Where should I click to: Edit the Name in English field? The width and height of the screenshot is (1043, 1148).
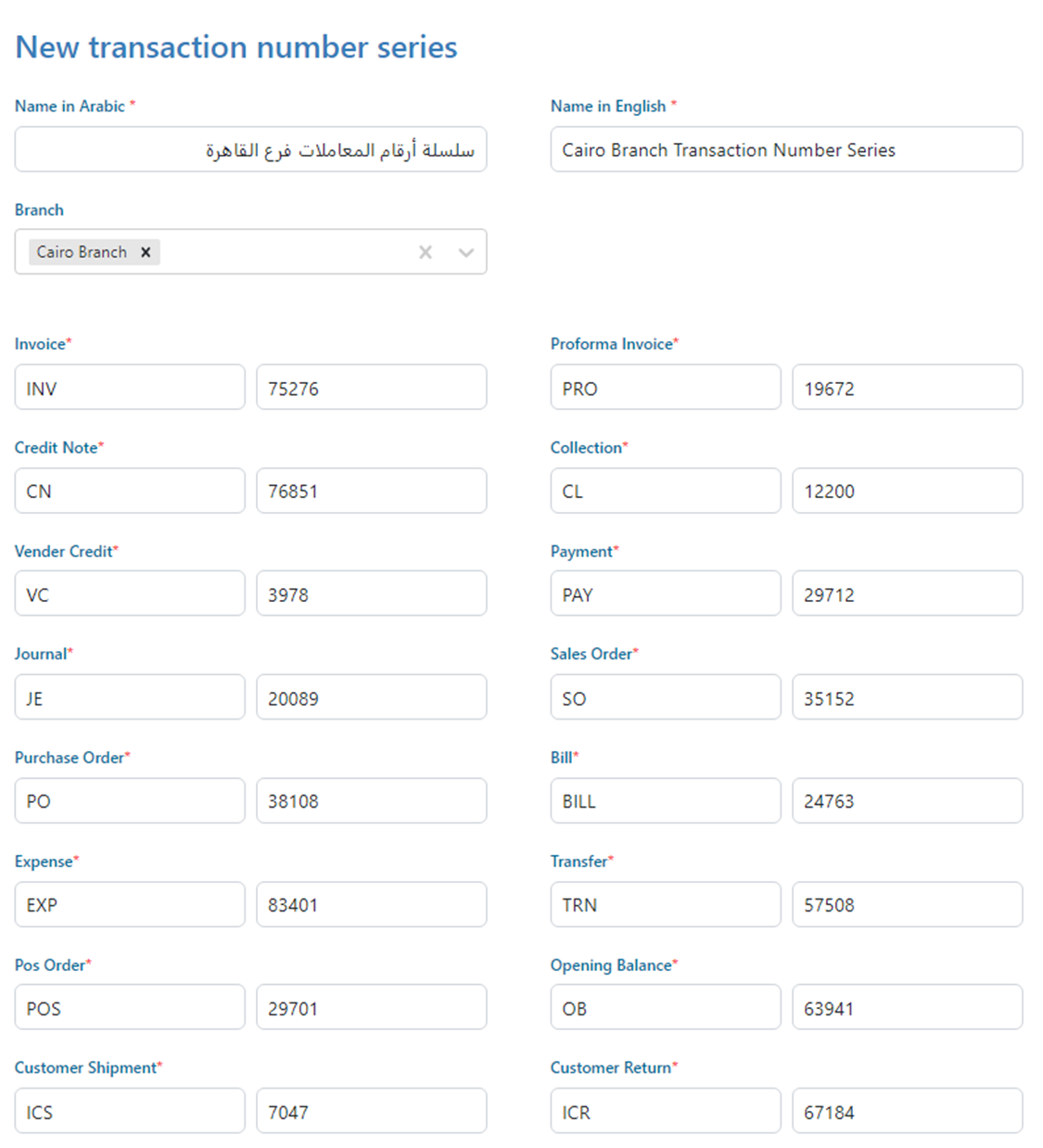pyautogui.click(x=785, y=149)
